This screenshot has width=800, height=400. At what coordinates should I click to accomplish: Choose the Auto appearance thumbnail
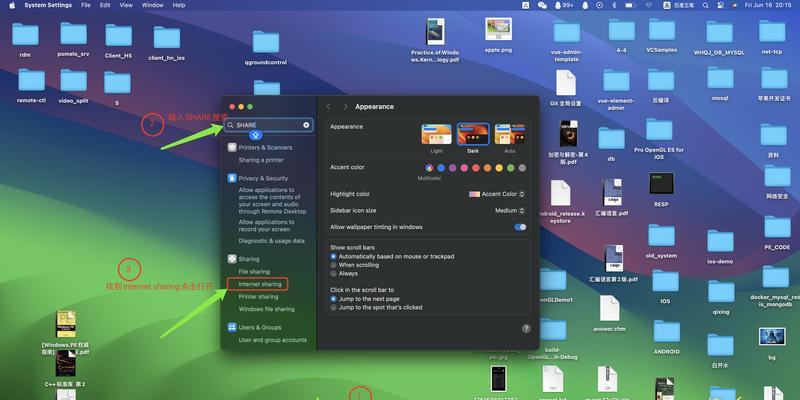tap(510, 134)
